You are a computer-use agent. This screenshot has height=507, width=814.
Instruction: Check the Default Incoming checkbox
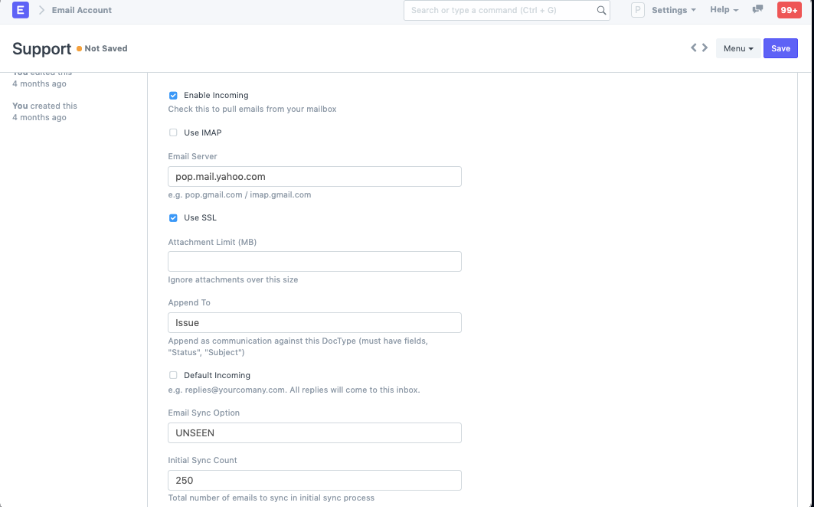tap(173, 375)
